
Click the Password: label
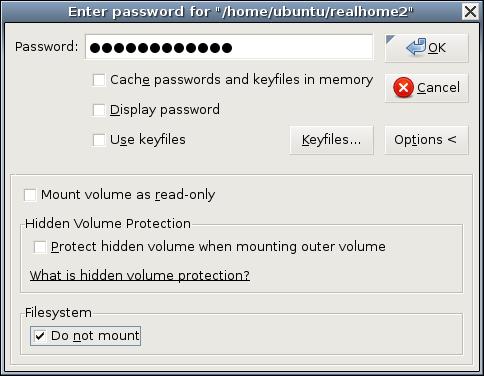(47, 47)
